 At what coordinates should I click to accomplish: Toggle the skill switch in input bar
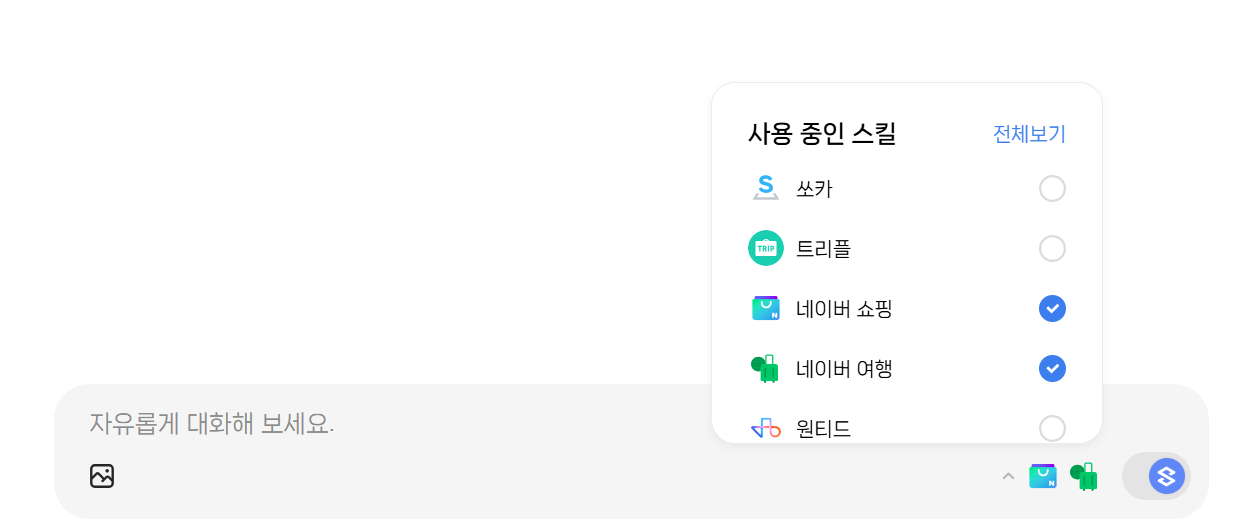[1156, 476]
